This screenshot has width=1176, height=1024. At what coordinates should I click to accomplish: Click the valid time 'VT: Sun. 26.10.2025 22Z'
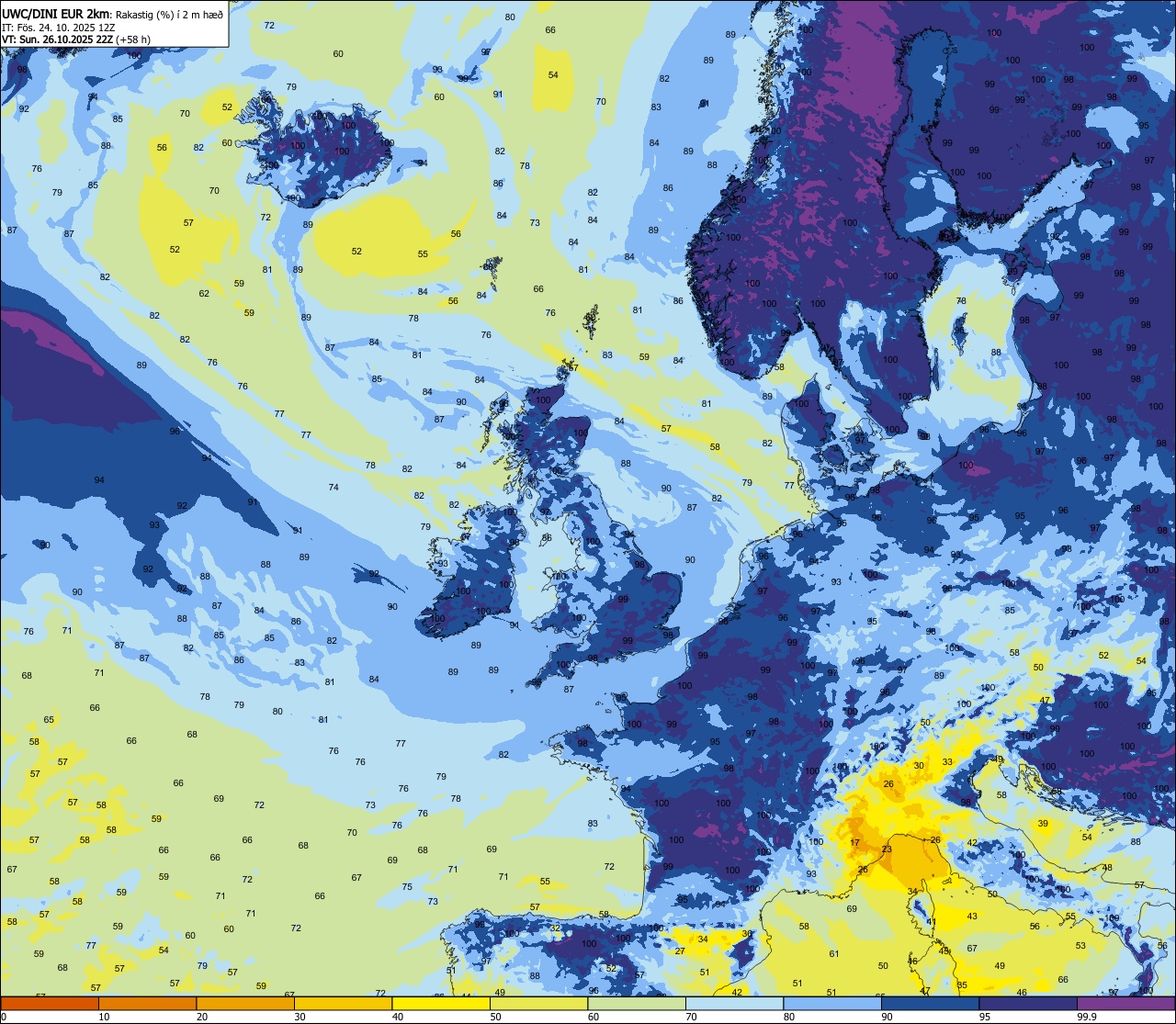click(x=58, y=39)
